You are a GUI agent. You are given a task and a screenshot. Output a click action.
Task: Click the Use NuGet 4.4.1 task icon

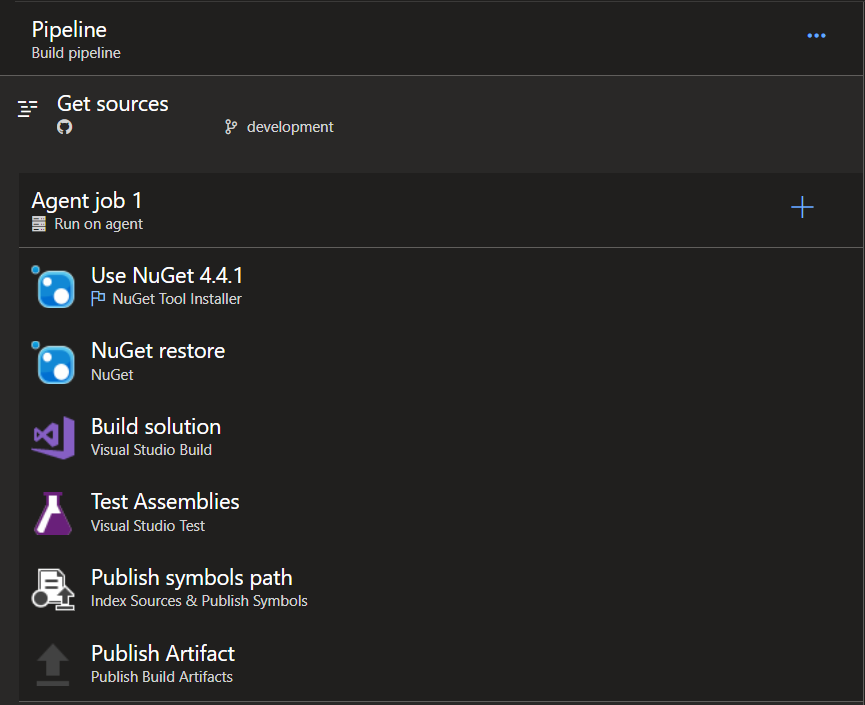tap(53, 287)
